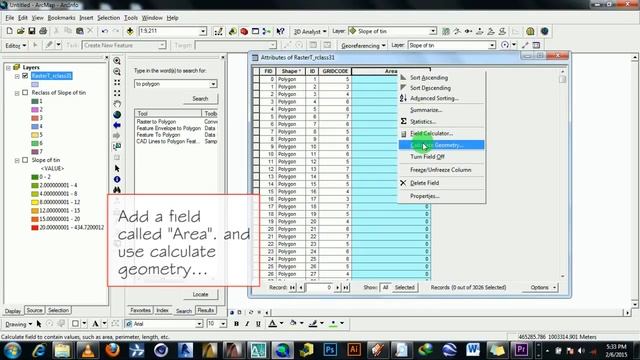Open 3D Analyst menu dropdown
Screen dimensions: 640x360
(310, 31)
